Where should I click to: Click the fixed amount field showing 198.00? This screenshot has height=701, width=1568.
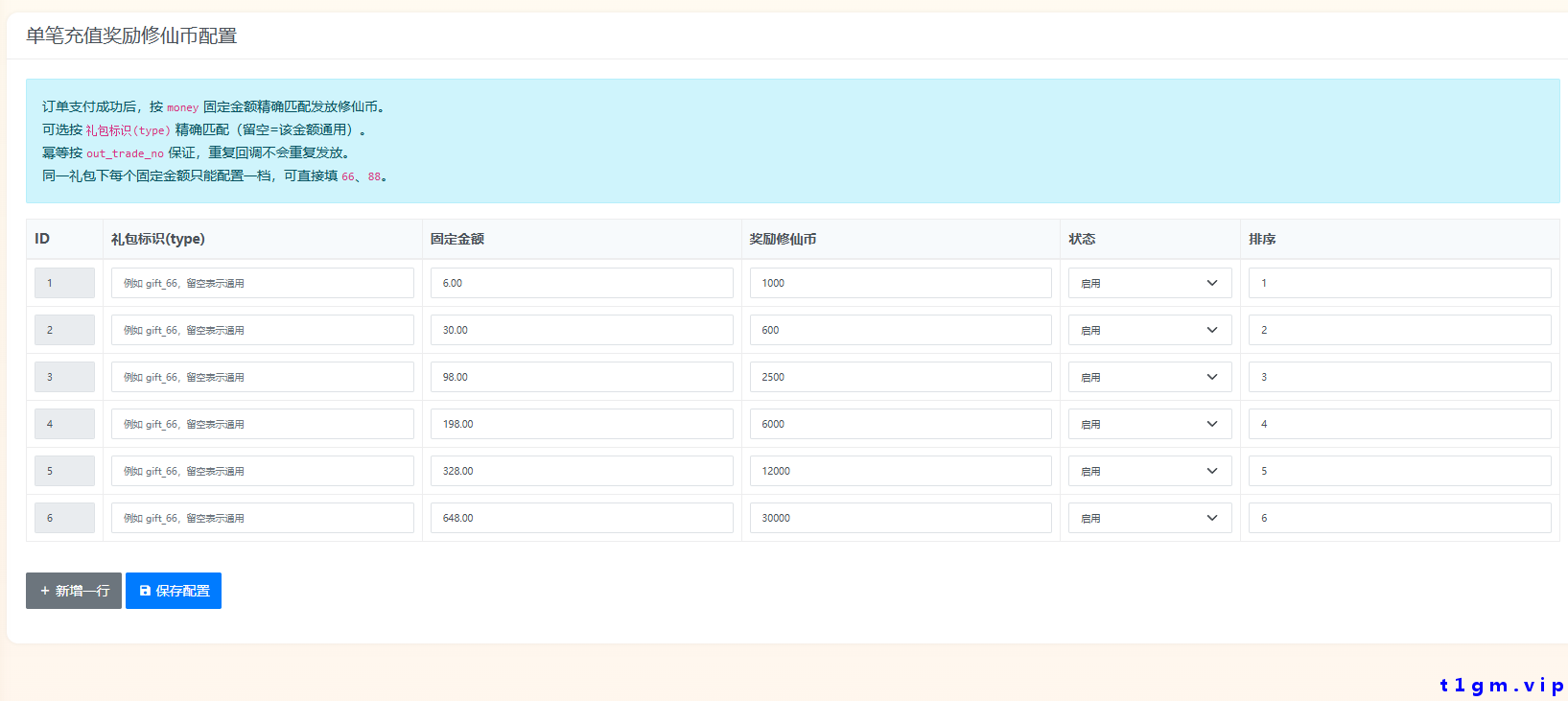tap(582, 424)
